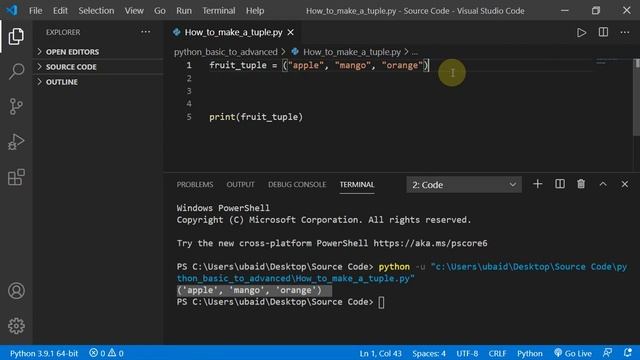Click the terminal output ('apple', 'mango', 'orange')
This screenshot has height=360, width=640.
tap(249, 290)
